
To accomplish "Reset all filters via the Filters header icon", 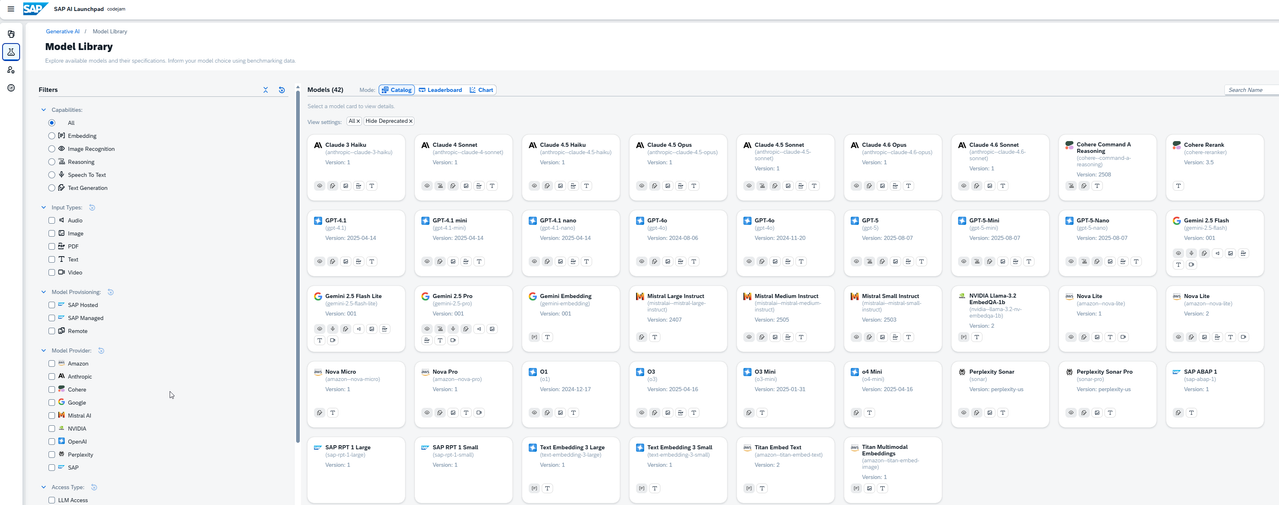I will (282, 90).
